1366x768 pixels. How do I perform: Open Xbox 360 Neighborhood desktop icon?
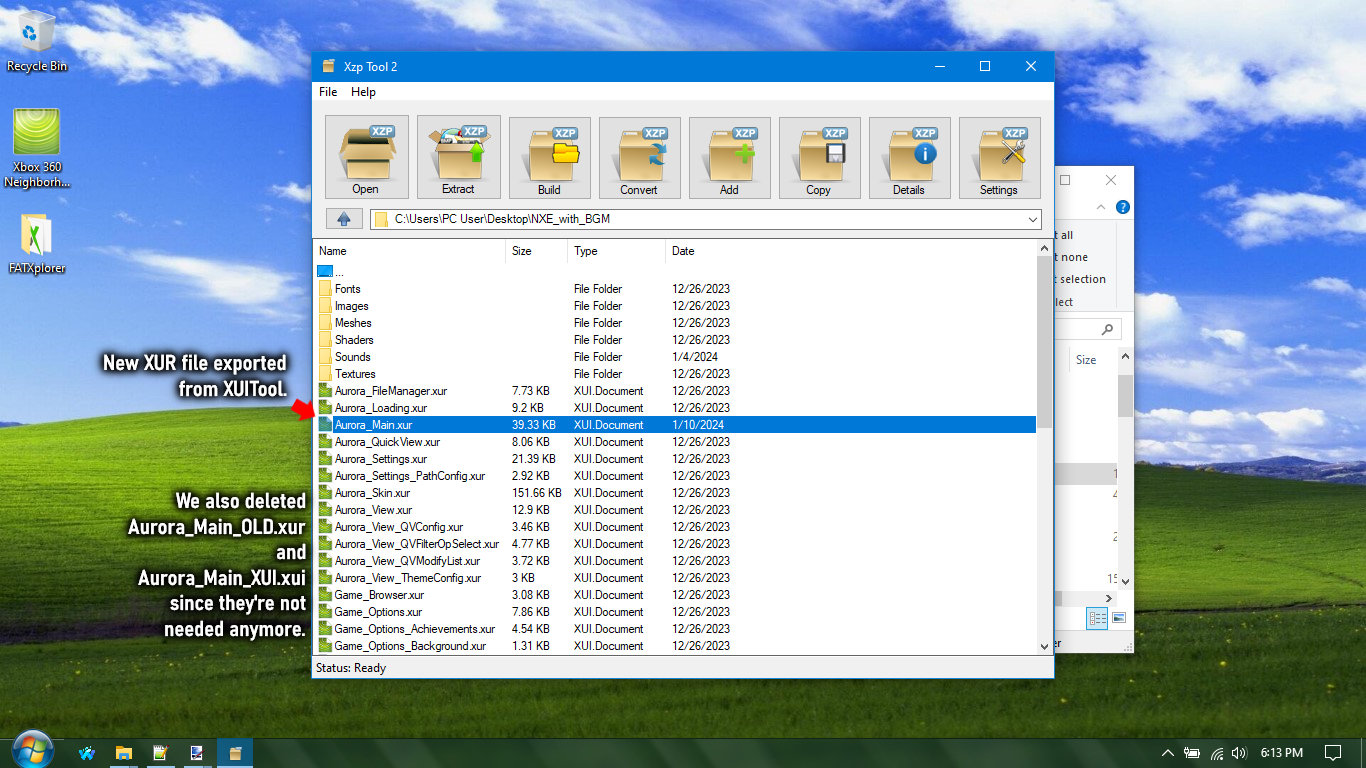pyautogui.click(x=37, y=148)
